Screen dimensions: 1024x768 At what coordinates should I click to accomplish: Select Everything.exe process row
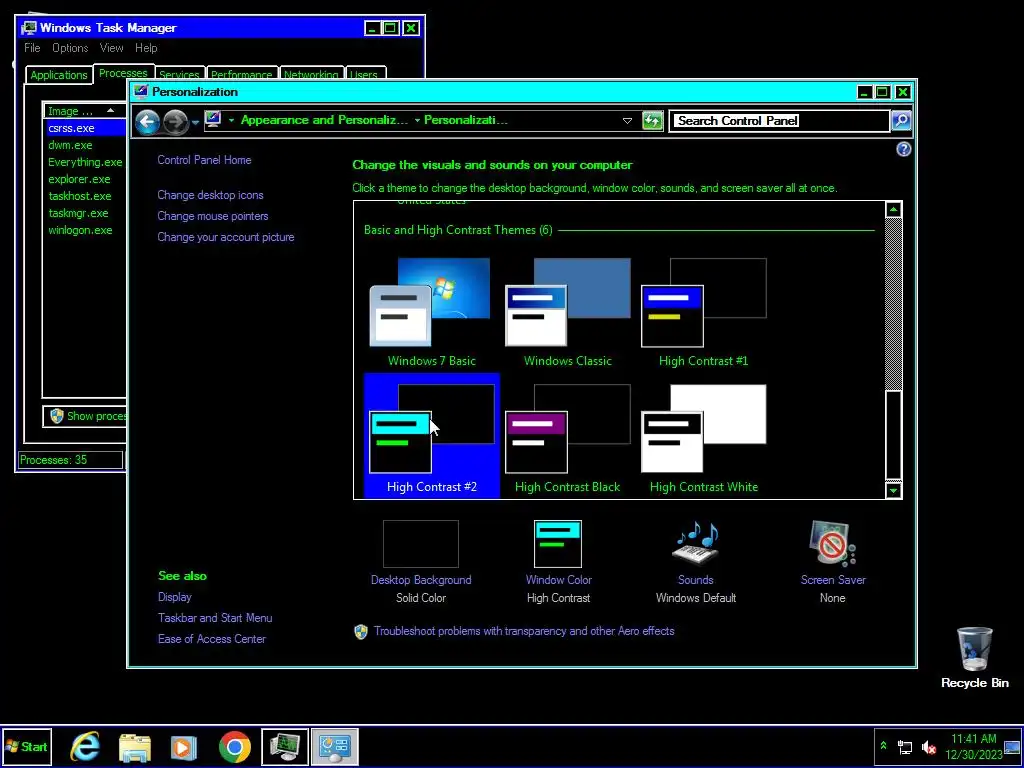pyautogui.click(x=85, y=163)
